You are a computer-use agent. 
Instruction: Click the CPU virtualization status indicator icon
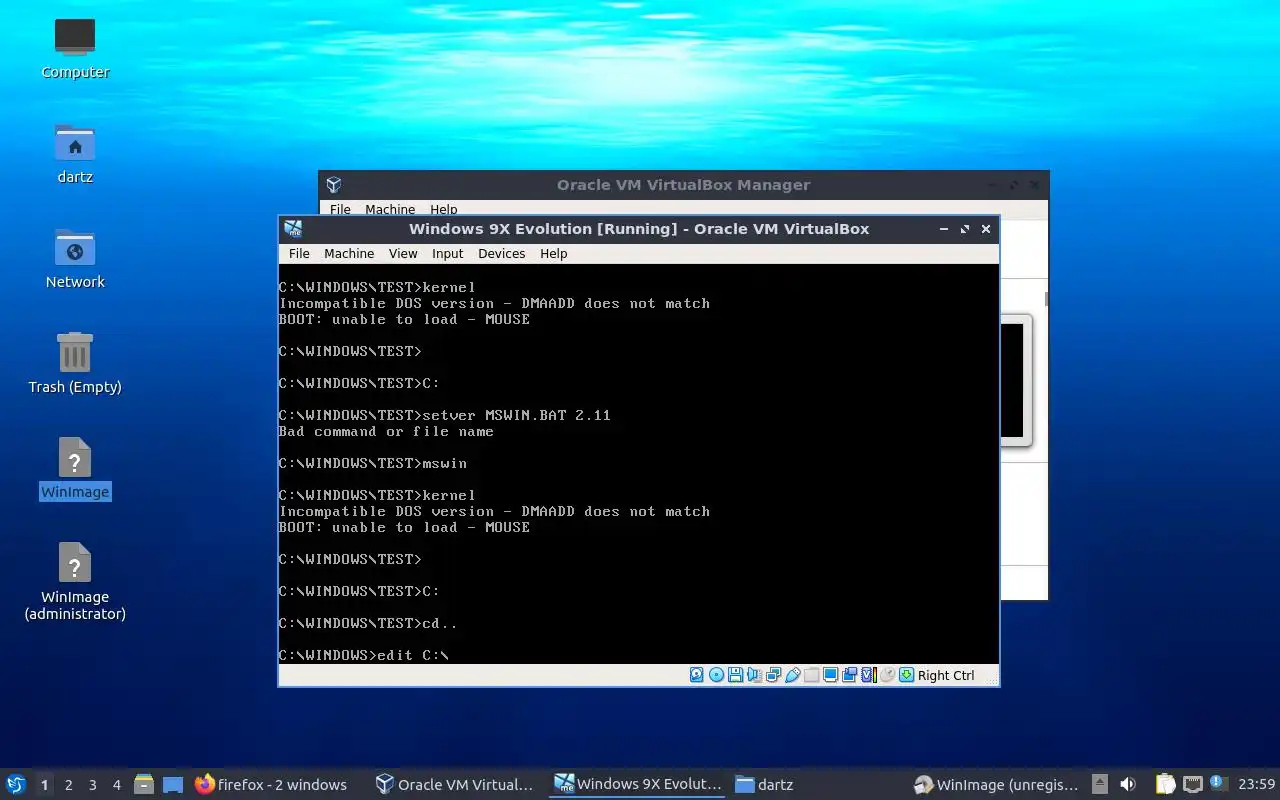point(869,675)
